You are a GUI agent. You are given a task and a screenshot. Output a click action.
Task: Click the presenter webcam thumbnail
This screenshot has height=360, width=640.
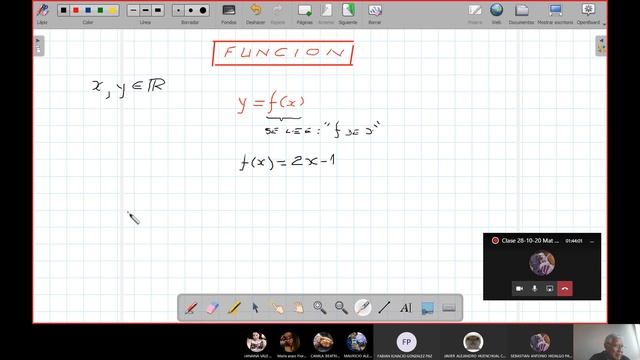607,342
